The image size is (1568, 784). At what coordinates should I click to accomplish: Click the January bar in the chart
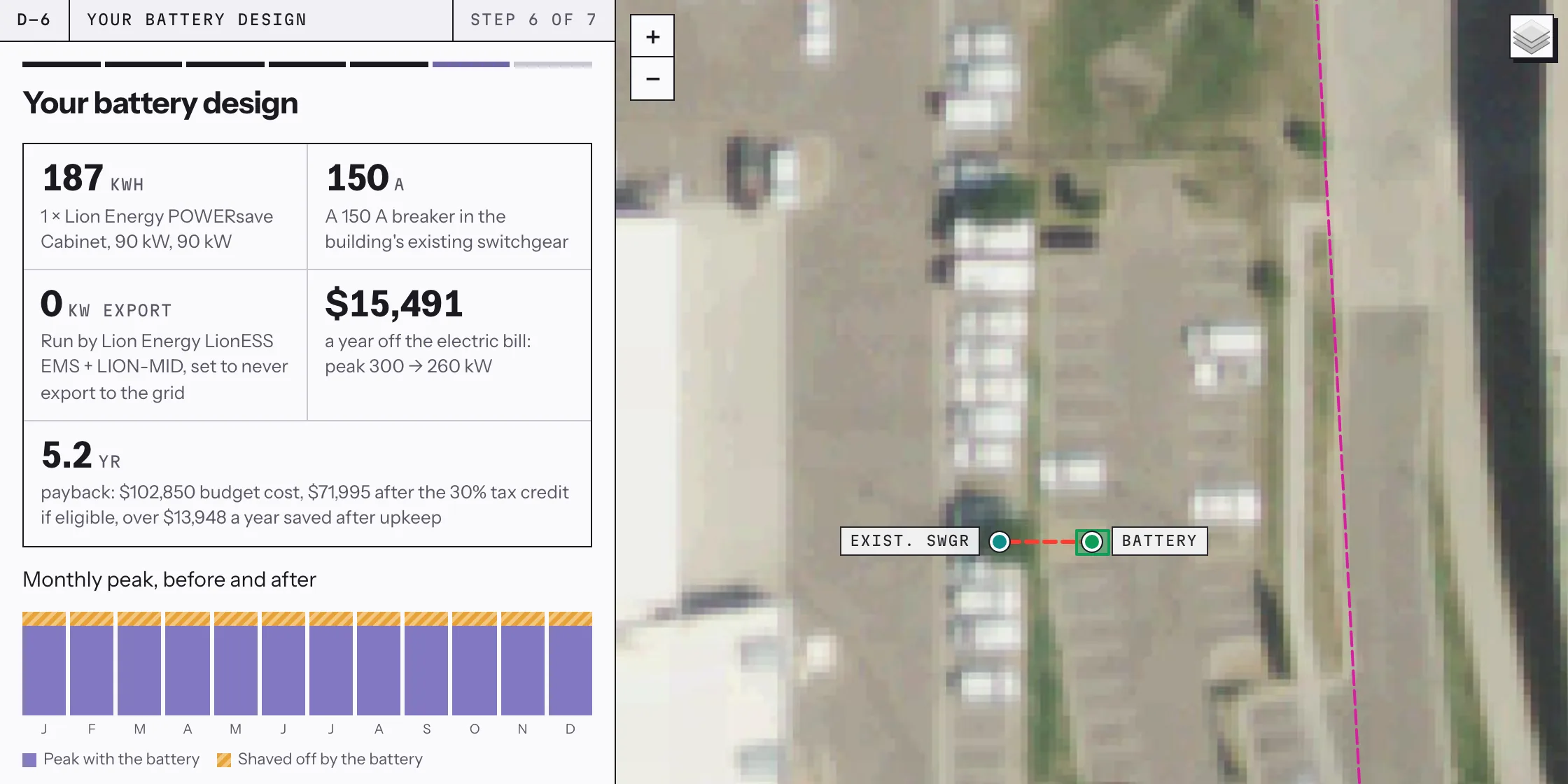click(x=44, y=664)
